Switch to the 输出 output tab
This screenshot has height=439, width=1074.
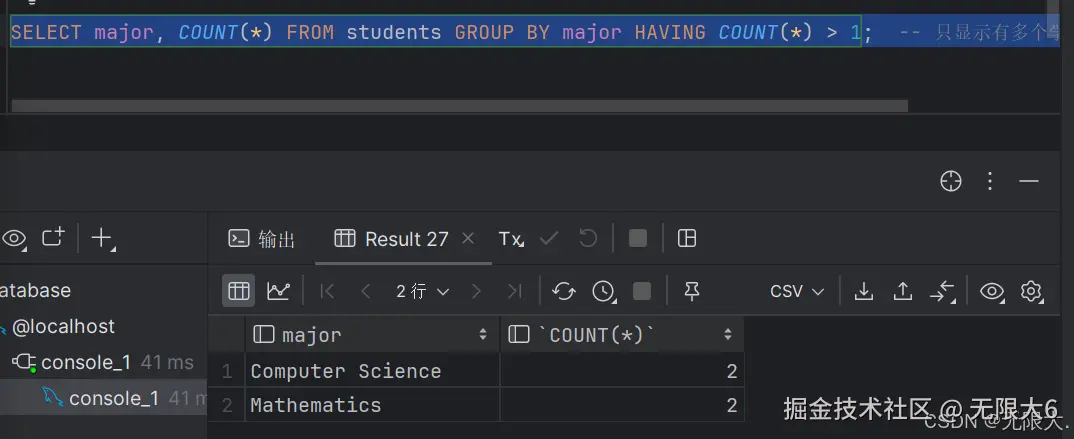click(263, 239)
